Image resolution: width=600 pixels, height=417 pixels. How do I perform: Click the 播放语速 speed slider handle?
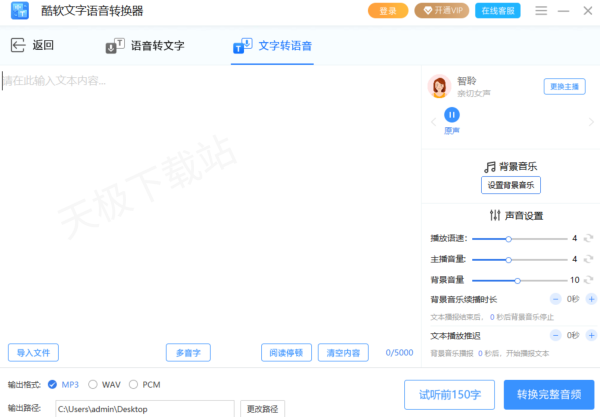(x=509, y=239)
